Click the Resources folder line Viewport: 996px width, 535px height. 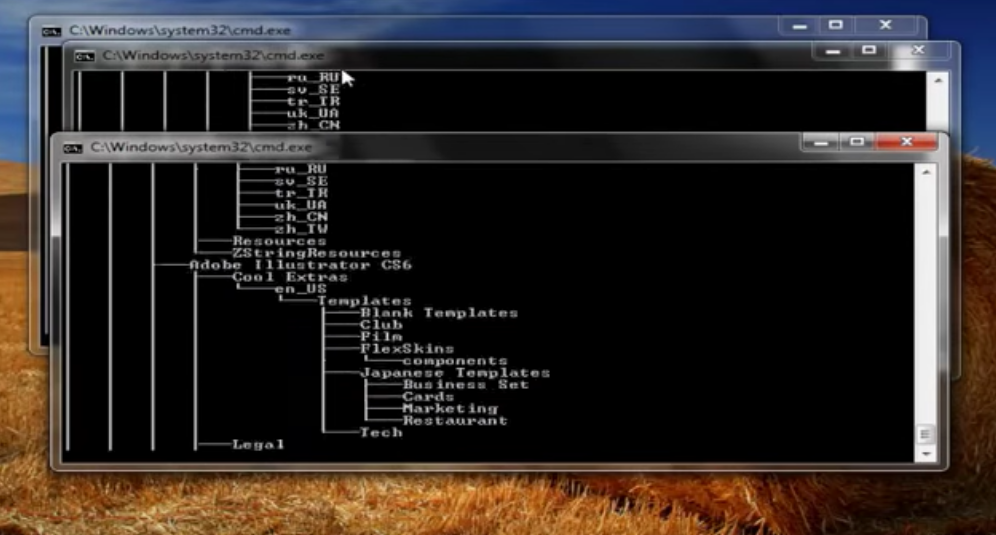coord(279,241)
